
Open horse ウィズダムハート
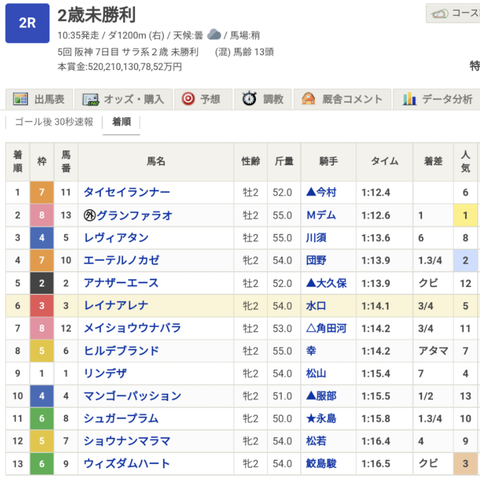coord(127,464)
